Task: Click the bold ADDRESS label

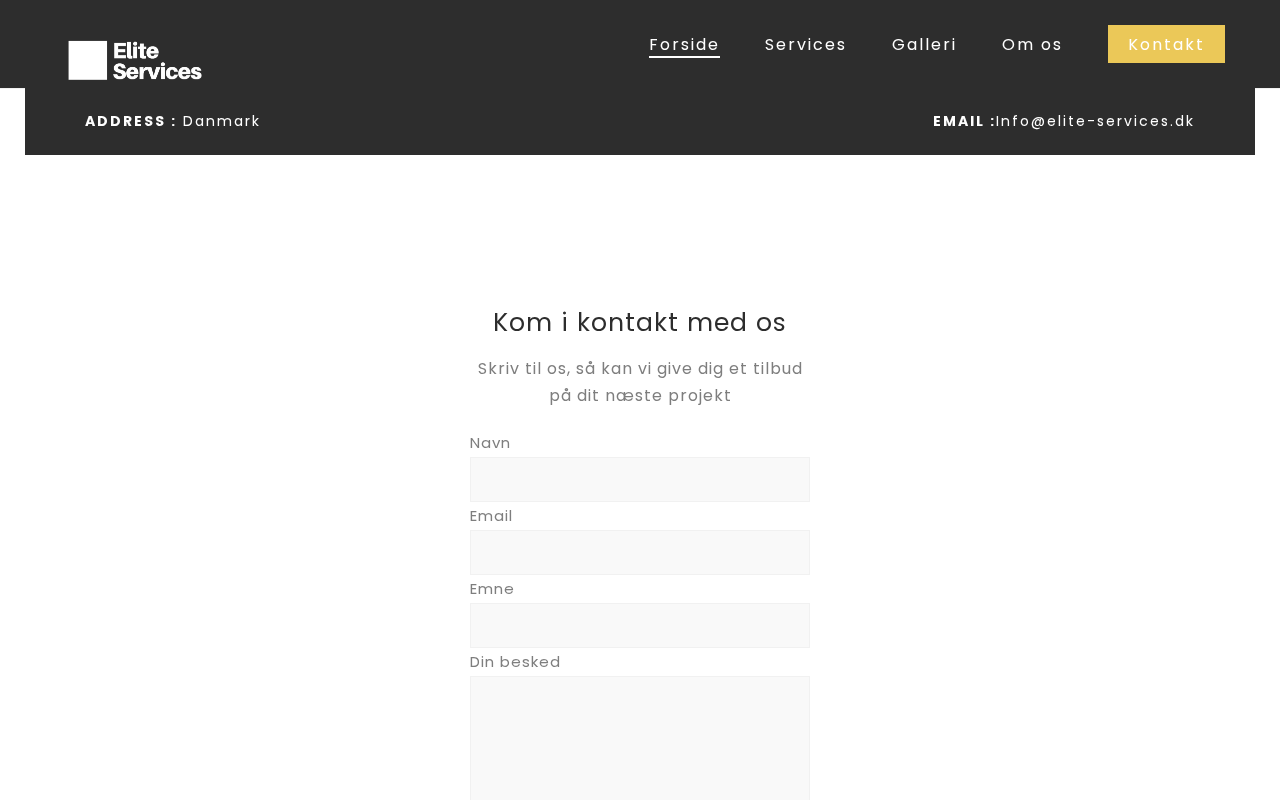Action: pos(130,121)
